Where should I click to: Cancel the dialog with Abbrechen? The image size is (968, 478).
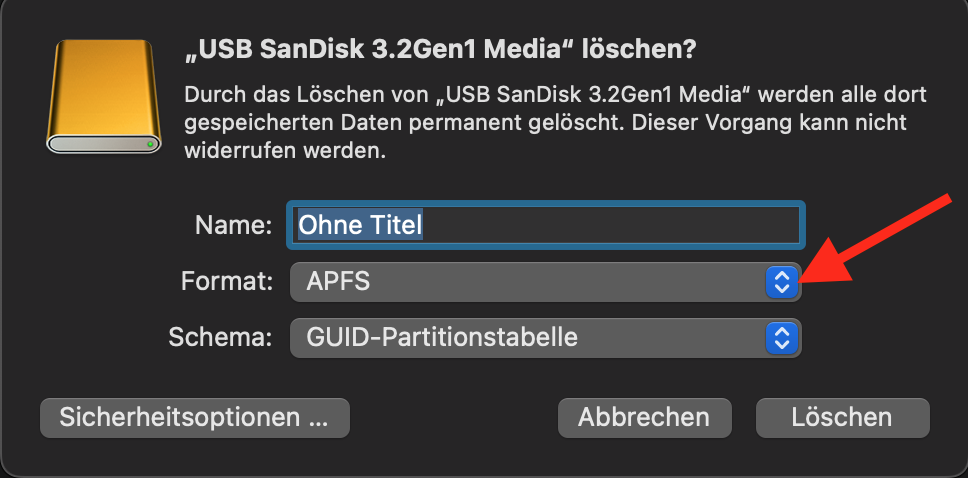644,417
